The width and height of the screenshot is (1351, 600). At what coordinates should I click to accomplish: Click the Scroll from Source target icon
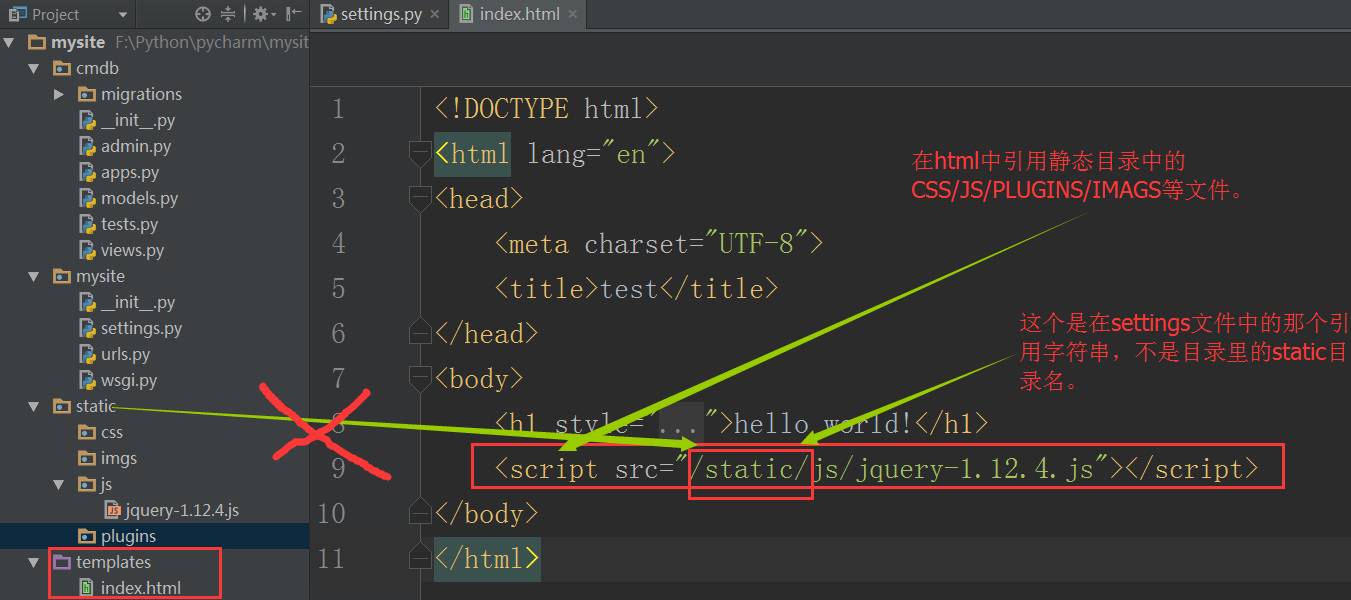pyautogui.click(x=203, y=14)
